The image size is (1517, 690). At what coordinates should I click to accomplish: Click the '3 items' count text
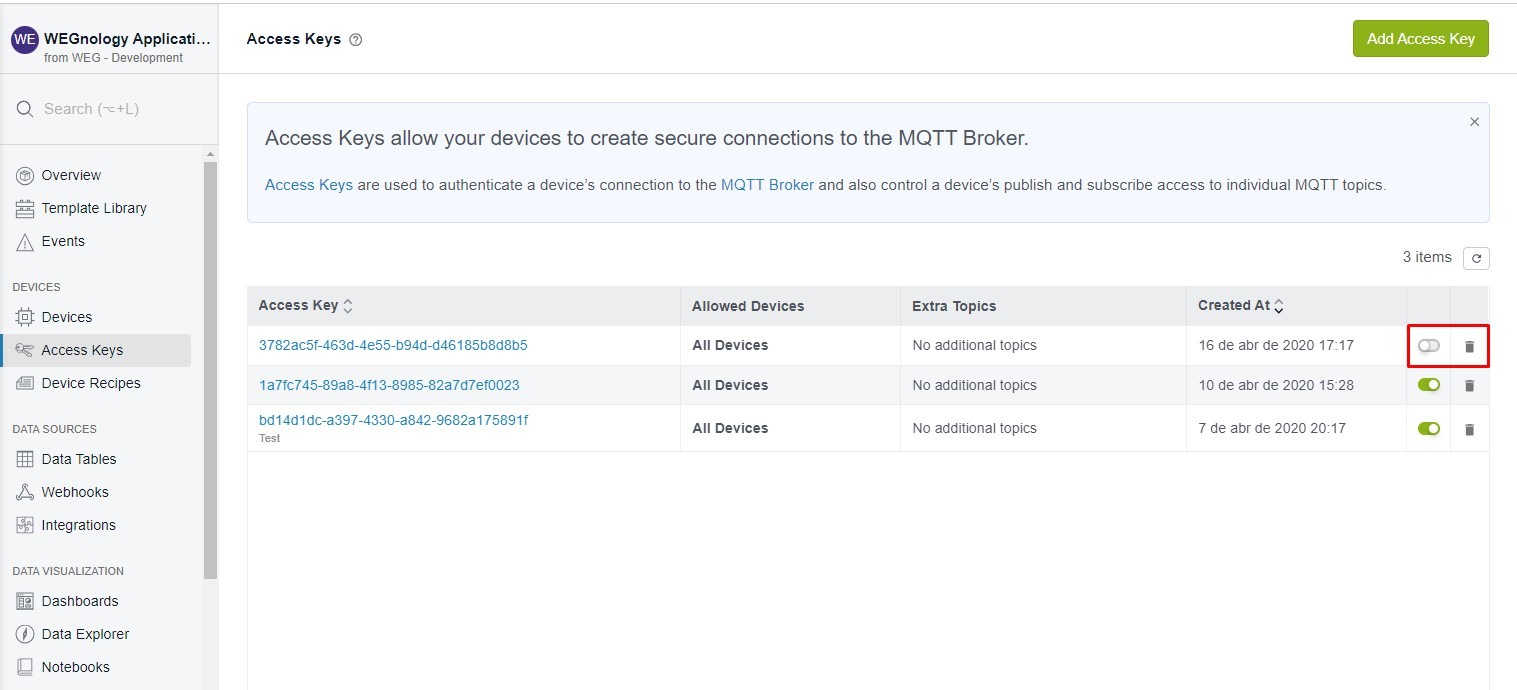click(x=1427, y=257)
